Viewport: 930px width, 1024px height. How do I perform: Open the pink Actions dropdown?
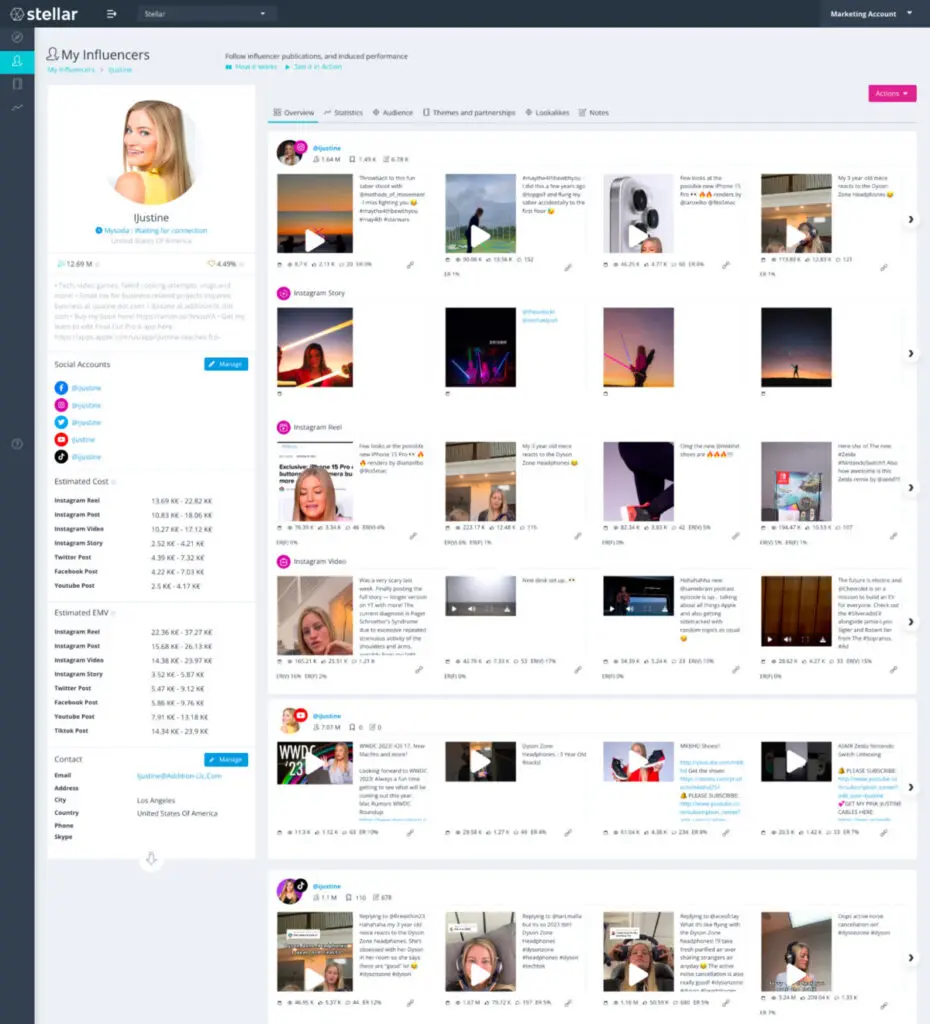coord(892,94)
